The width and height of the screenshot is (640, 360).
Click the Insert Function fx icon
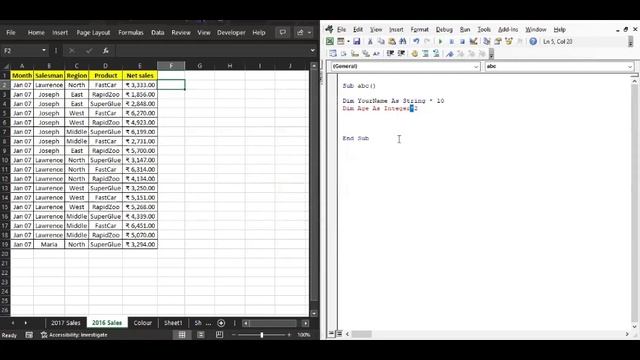point(106,51)
